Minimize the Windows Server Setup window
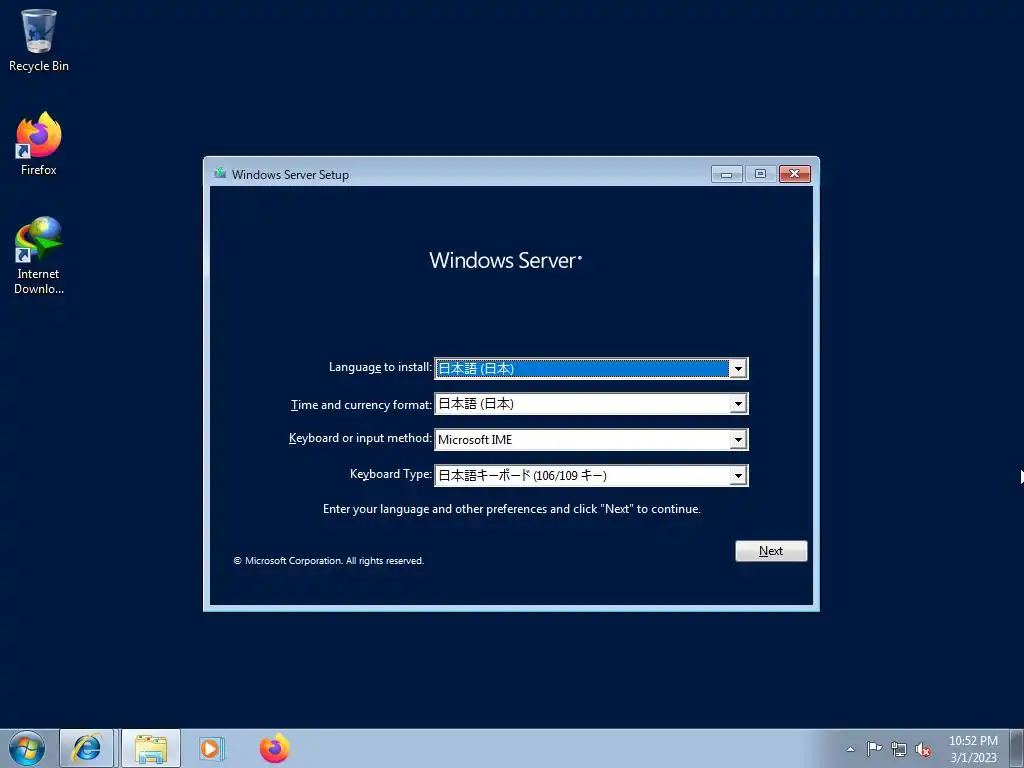 (x=726, y=174)
